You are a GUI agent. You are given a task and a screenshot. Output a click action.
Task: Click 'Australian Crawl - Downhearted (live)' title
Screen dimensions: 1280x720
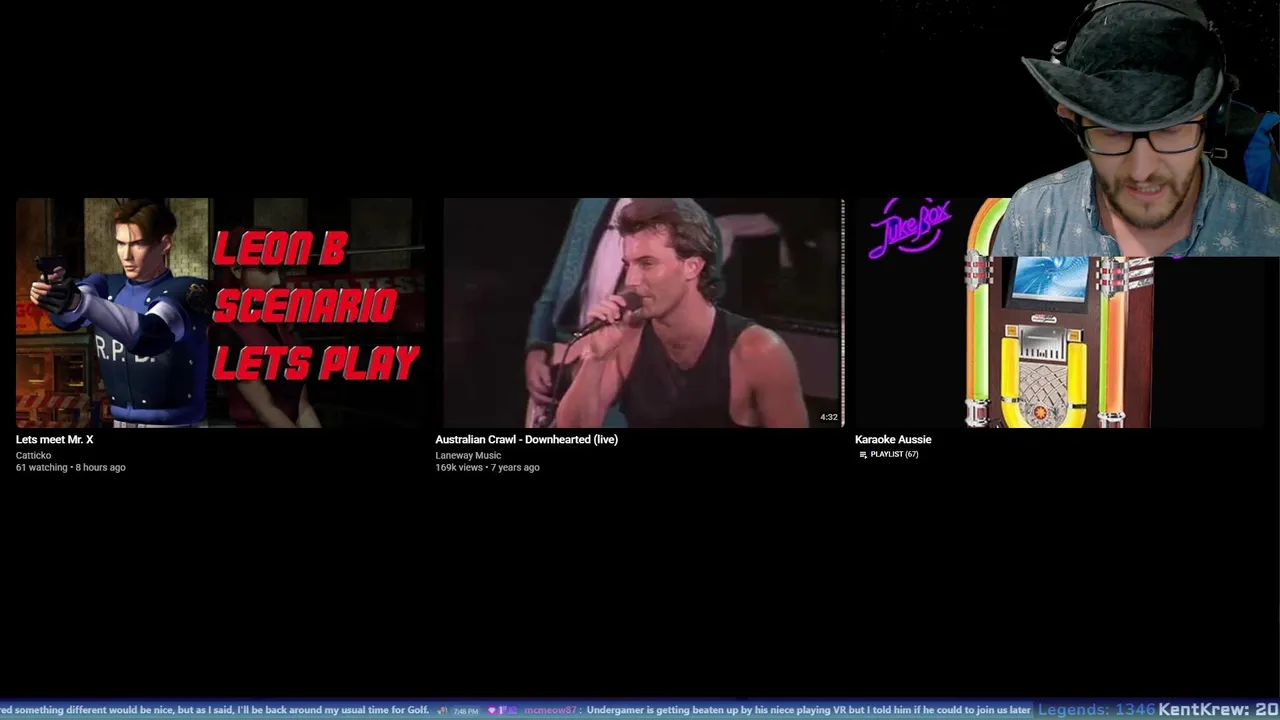(527, 440)
